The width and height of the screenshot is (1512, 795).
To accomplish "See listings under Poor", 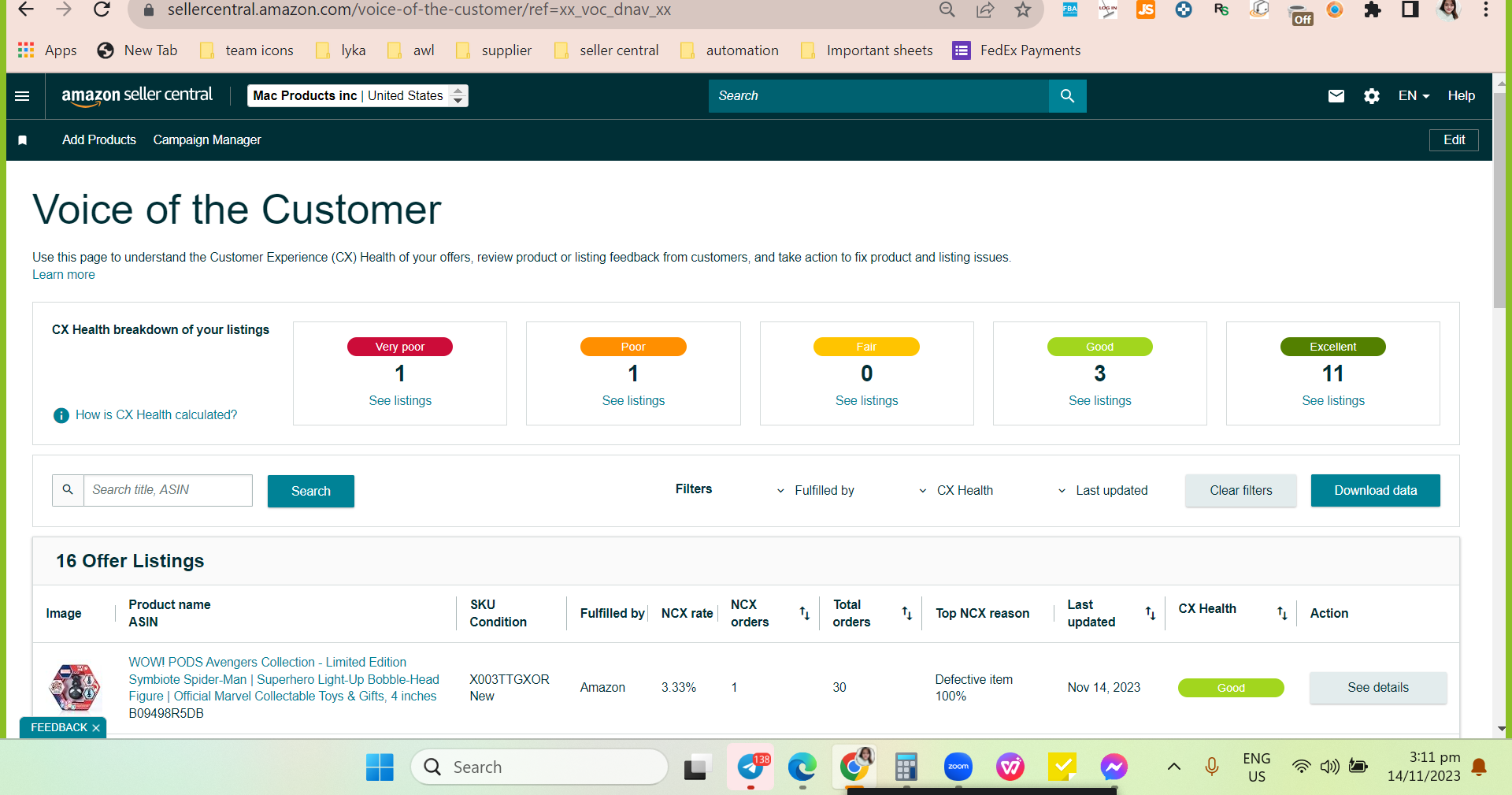I will (x=633, y=401).
